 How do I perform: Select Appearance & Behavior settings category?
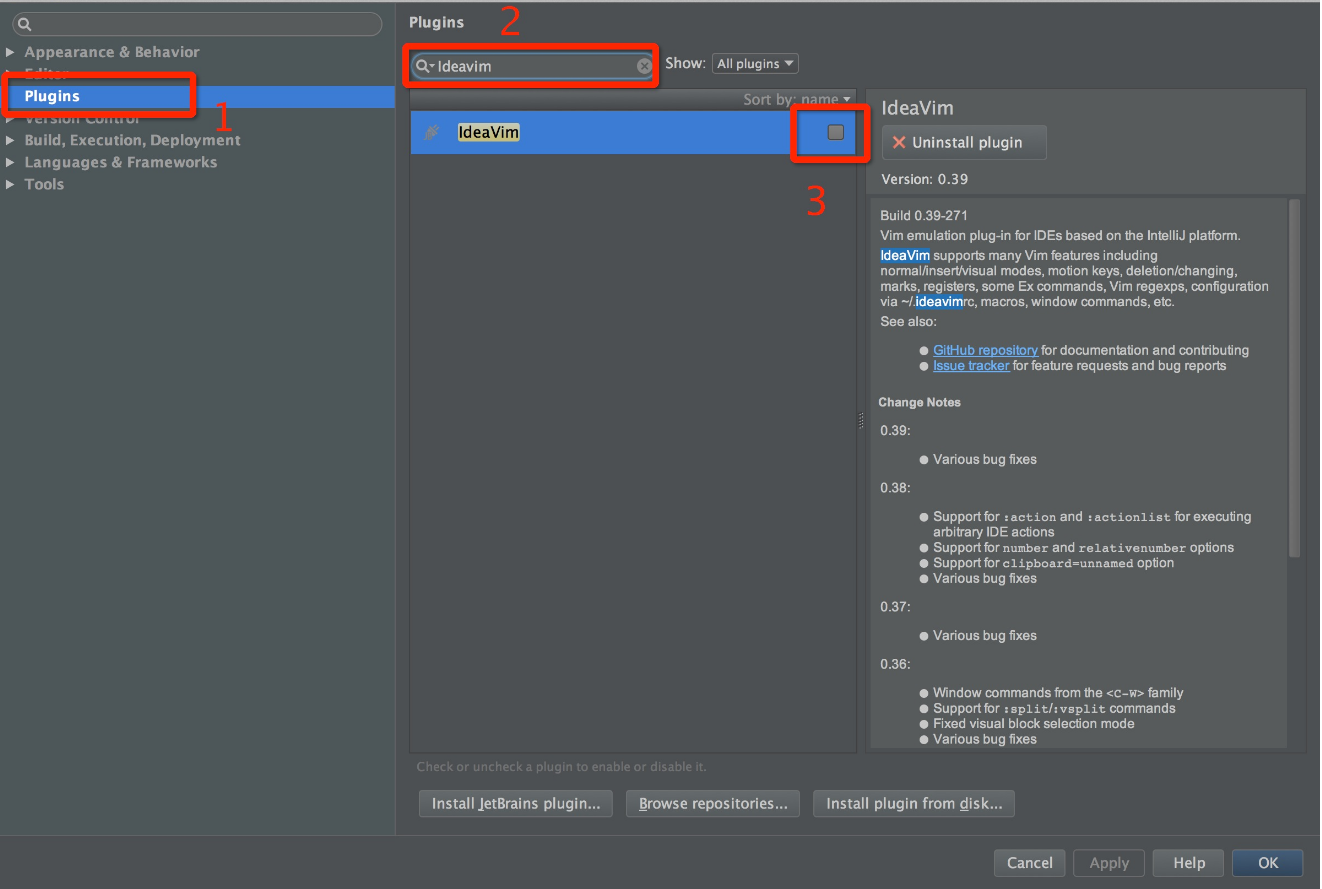(x=112, y=52)
